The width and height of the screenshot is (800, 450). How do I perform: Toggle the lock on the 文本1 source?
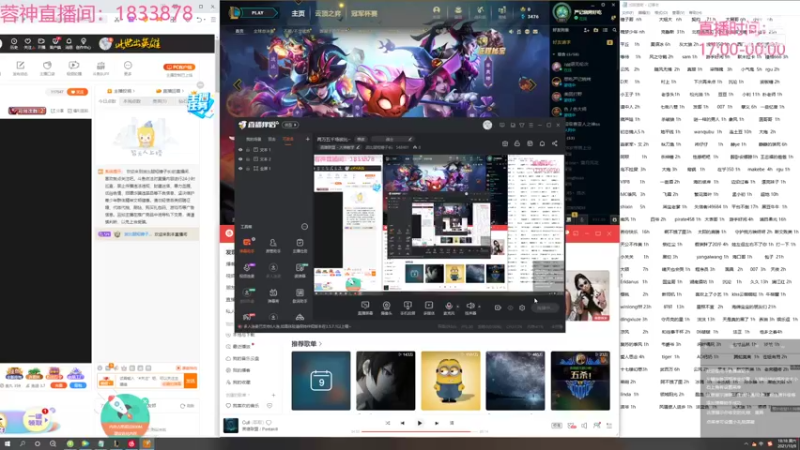[248, 150]
